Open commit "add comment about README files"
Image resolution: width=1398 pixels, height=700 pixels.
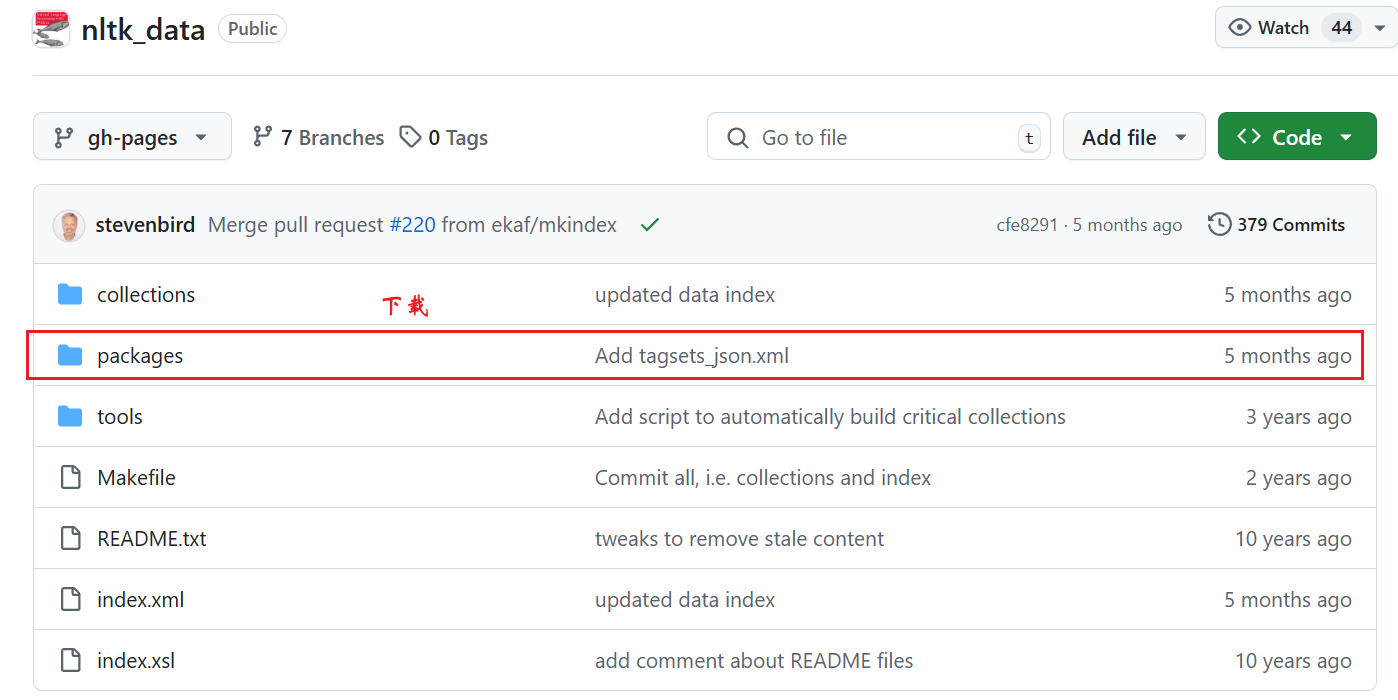pyautogui.click(x=754, y=661)
